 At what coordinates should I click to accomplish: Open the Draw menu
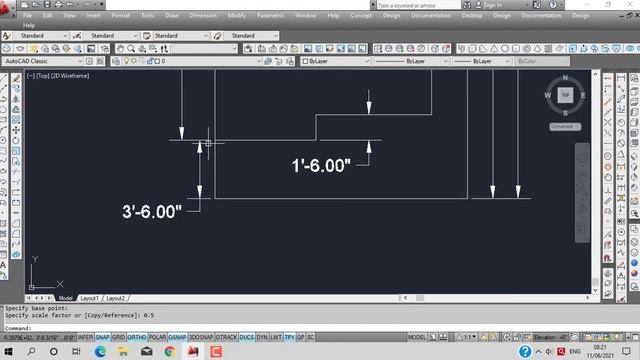(x=172, y=16)
